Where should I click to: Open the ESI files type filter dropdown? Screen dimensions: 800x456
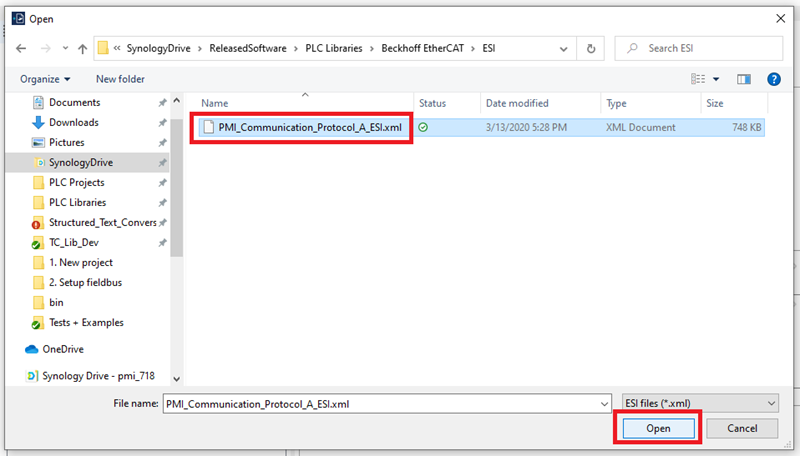pos(698,403)
